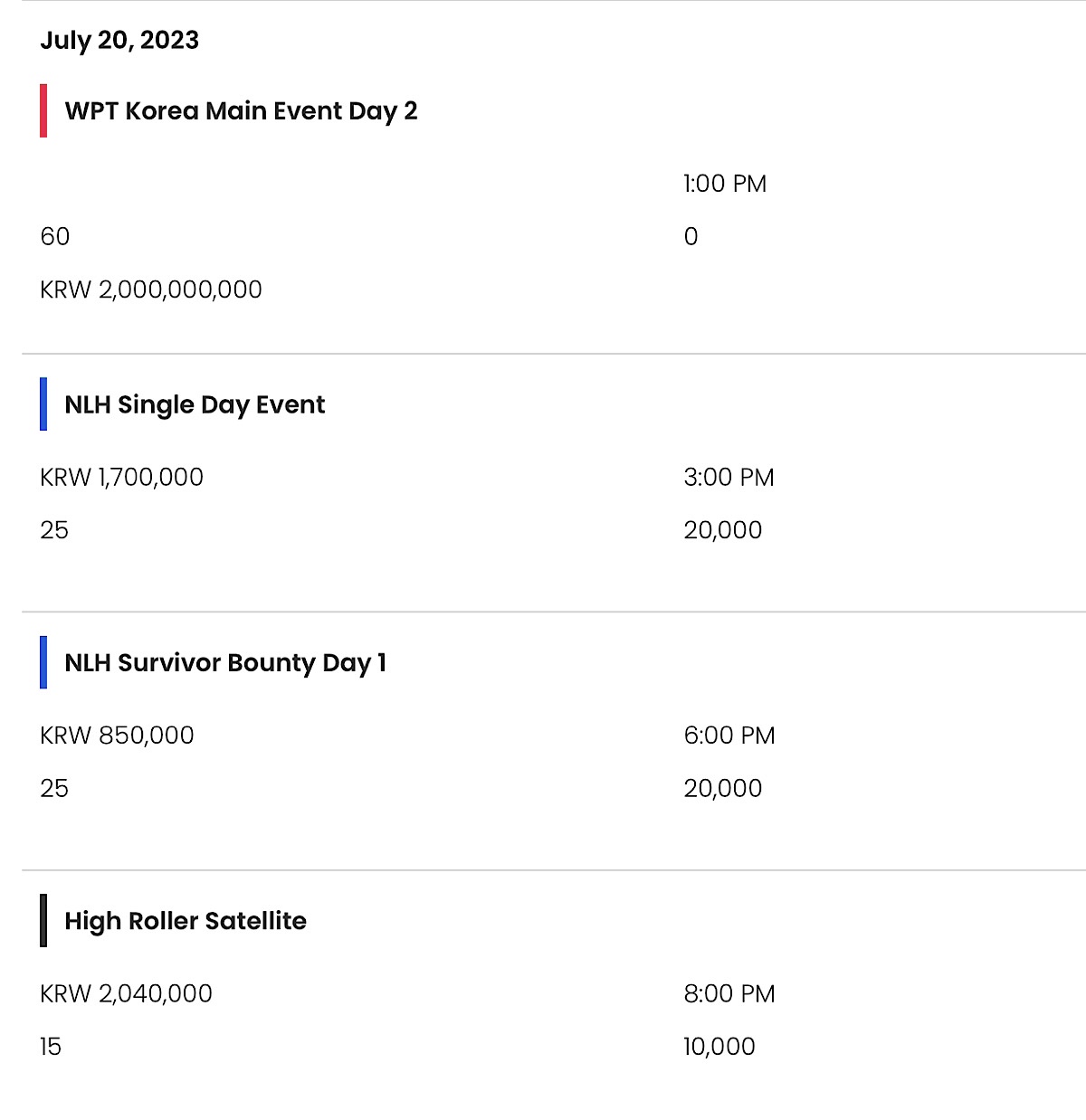Image resolution: width=1086 pixels, height=1120 pixels.
Task: Click the 8:00 PM start time
Action: click(x=729, y=993)
